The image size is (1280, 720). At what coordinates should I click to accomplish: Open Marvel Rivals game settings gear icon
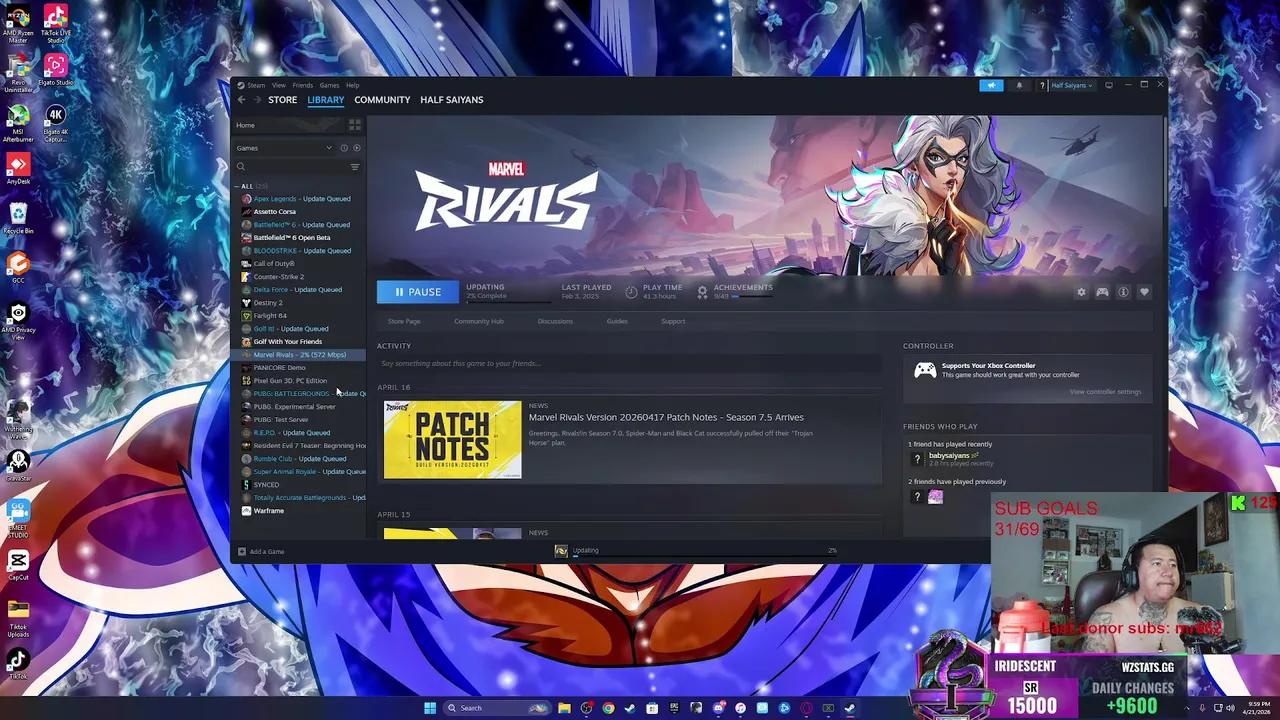click(1081, 292)
